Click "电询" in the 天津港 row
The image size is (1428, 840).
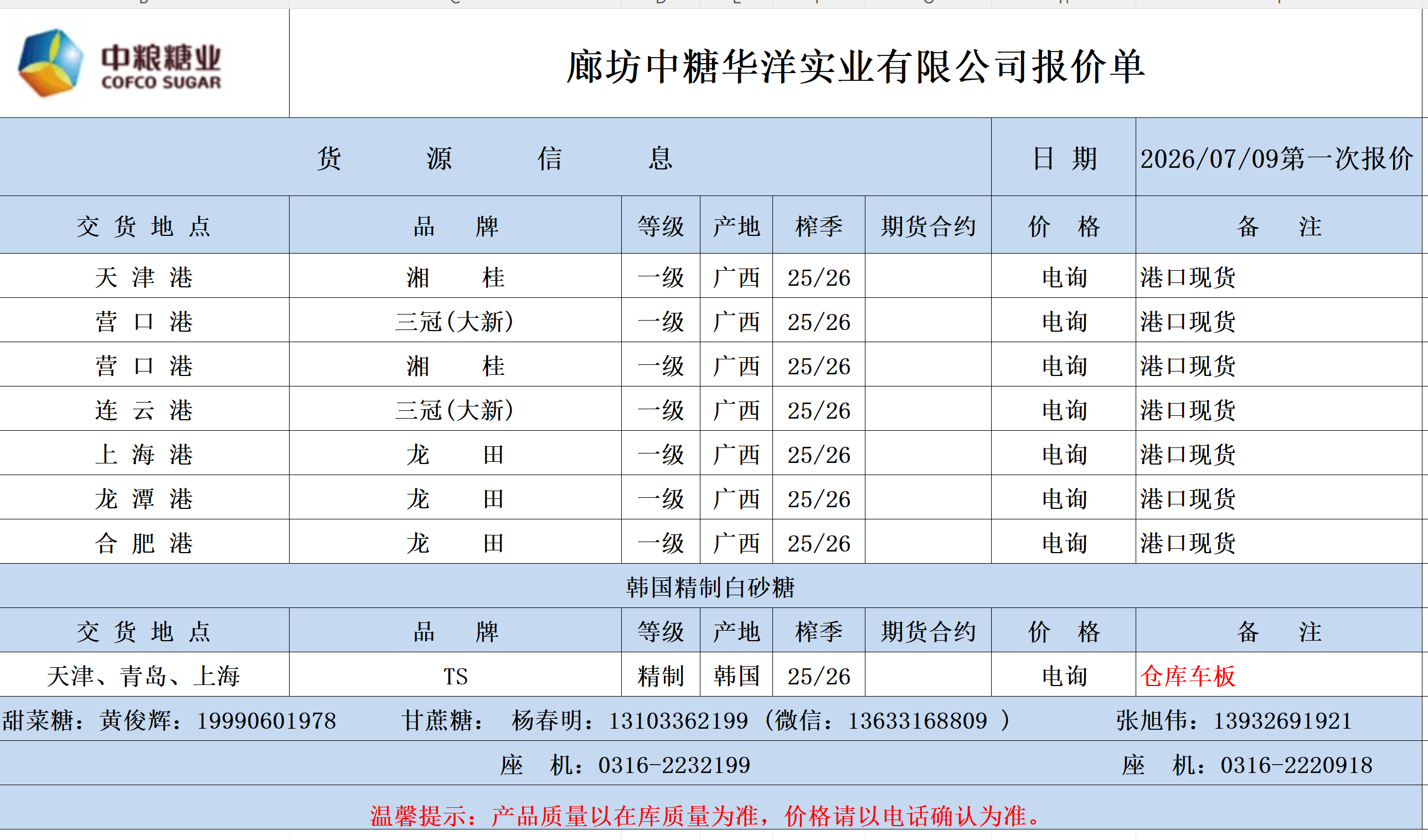coord(1064,277)
